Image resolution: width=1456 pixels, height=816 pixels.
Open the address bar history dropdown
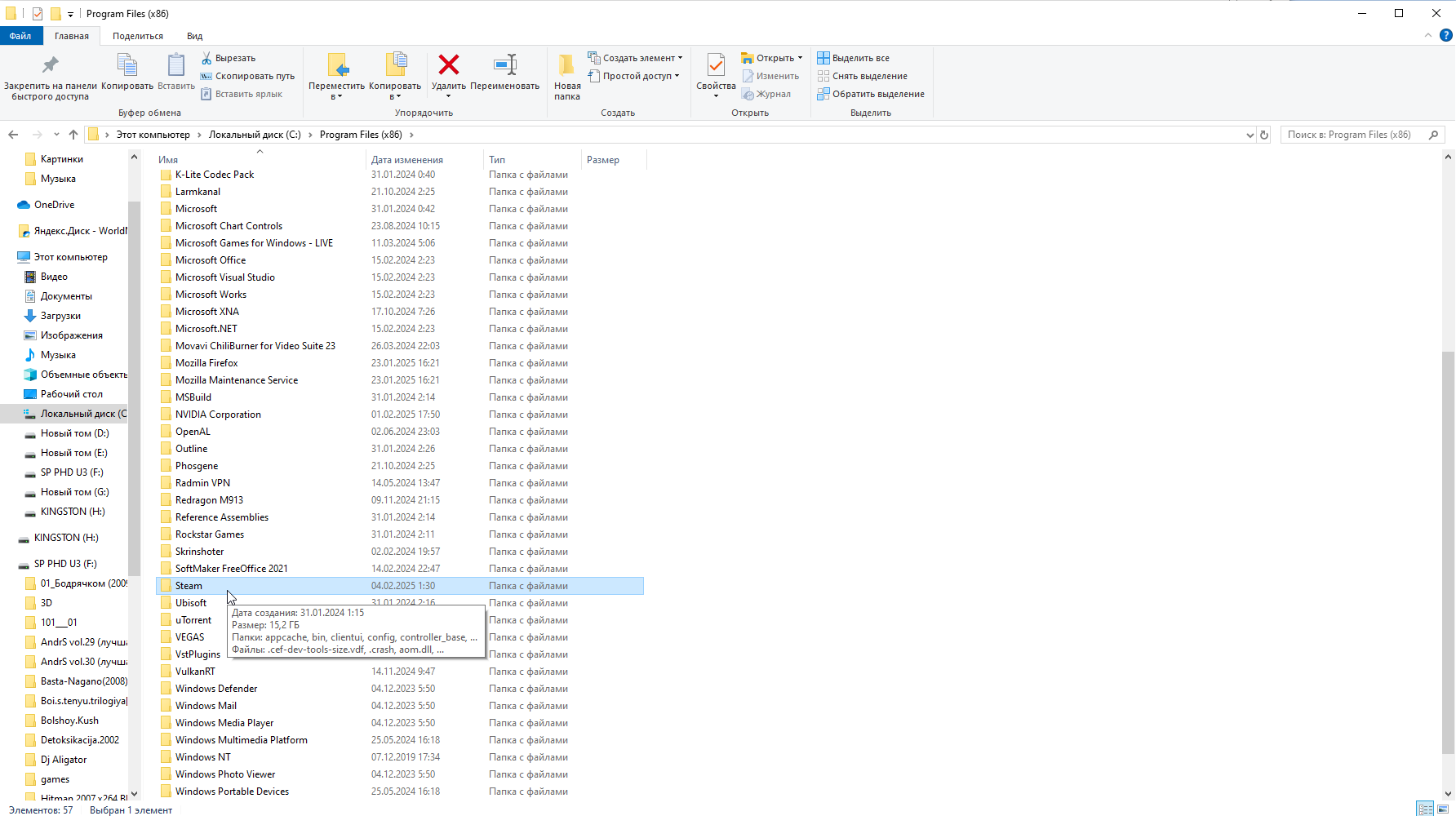click(1250, 135)
